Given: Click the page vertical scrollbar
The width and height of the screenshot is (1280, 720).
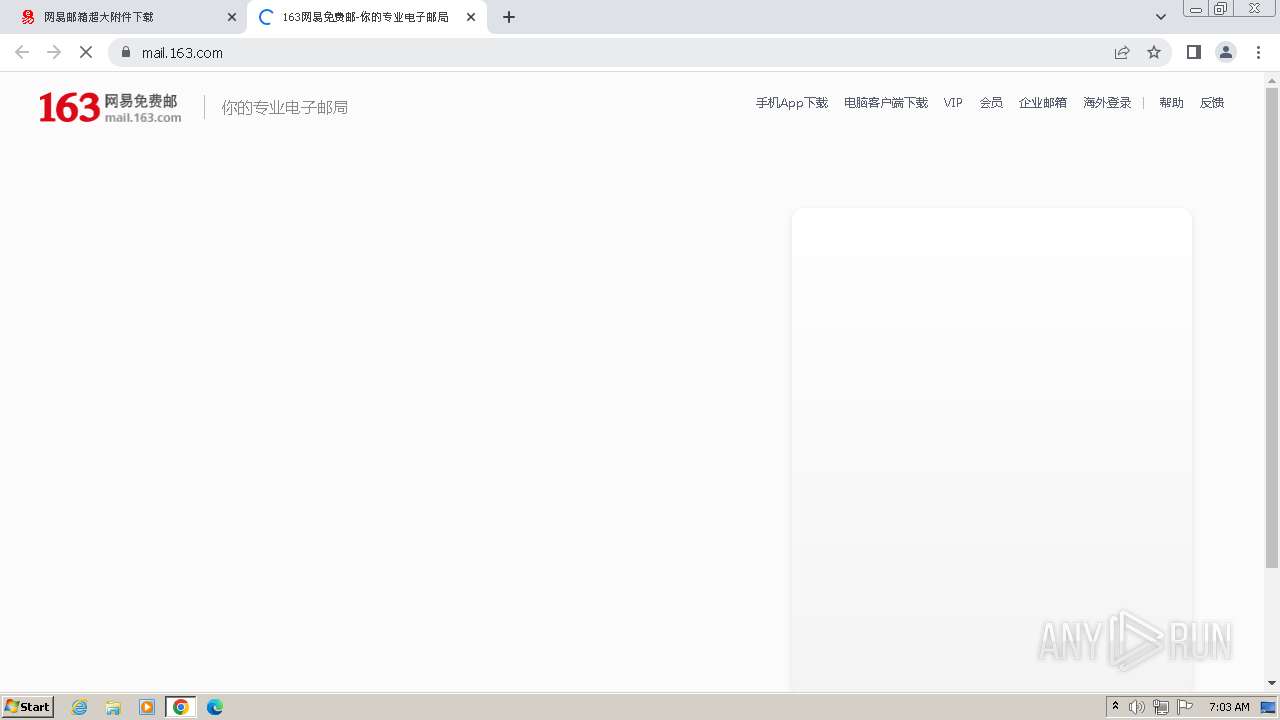Looking at the screenshot, I should [x=1272, y=327].
